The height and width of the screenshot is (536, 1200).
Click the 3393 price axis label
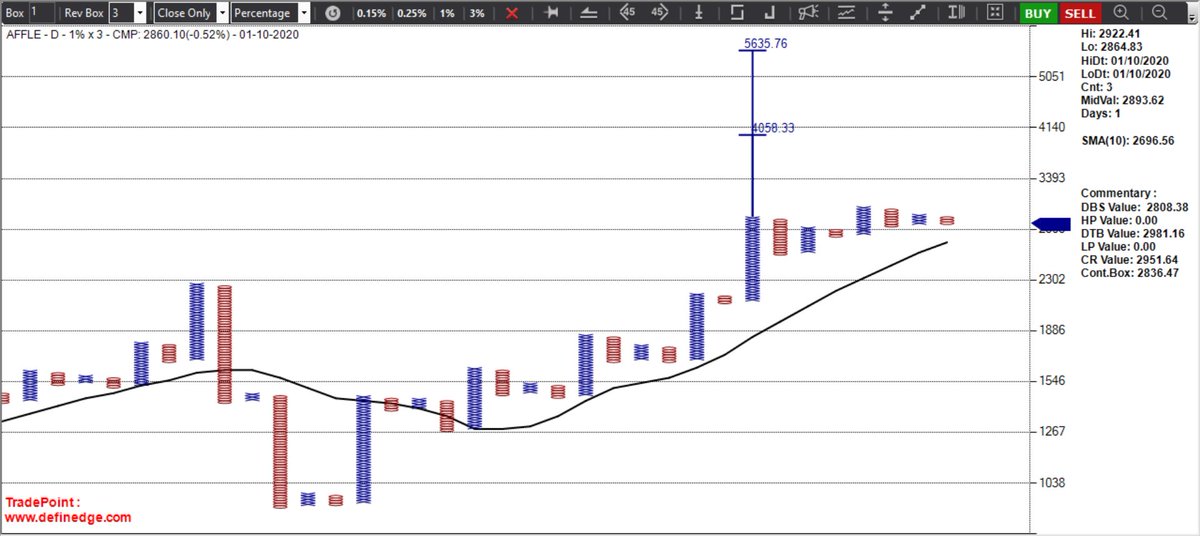click(1054, 179)
